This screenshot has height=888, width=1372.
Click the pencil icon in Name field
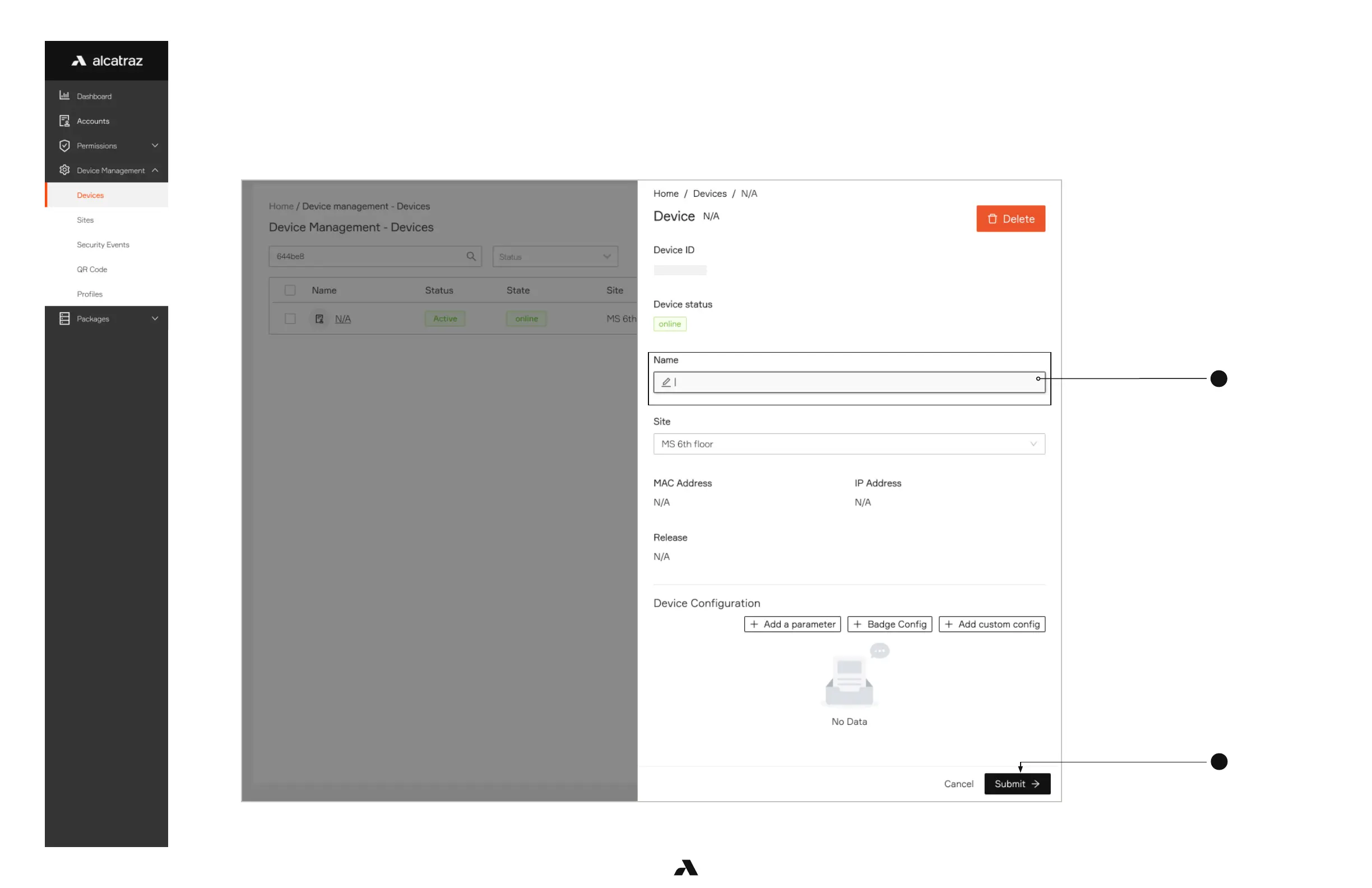click(666, 382)
